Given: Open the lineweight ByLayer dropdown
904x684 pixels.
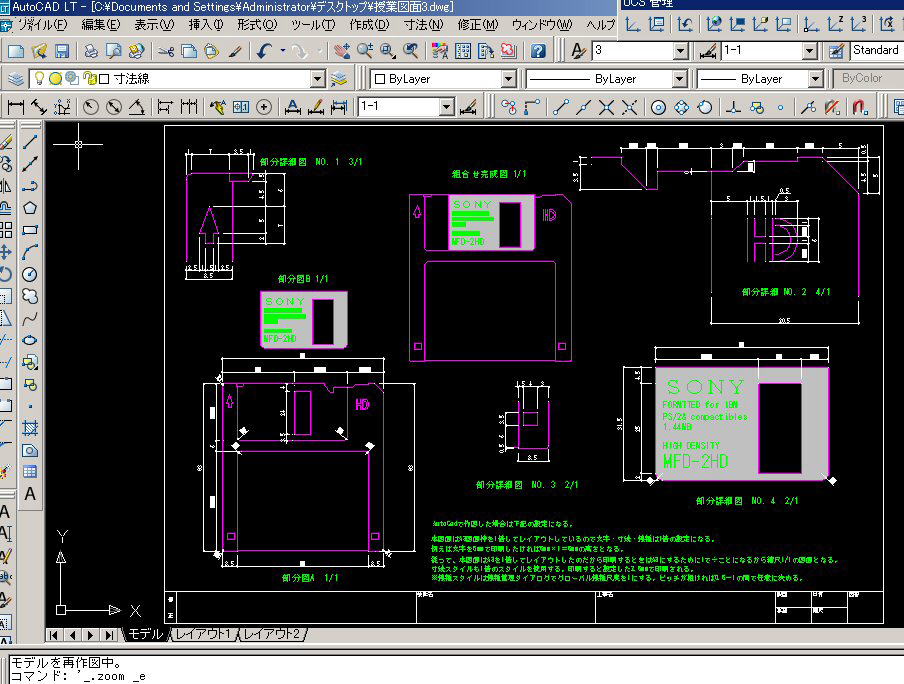Looking at the screenshot, I should (815, 79).
